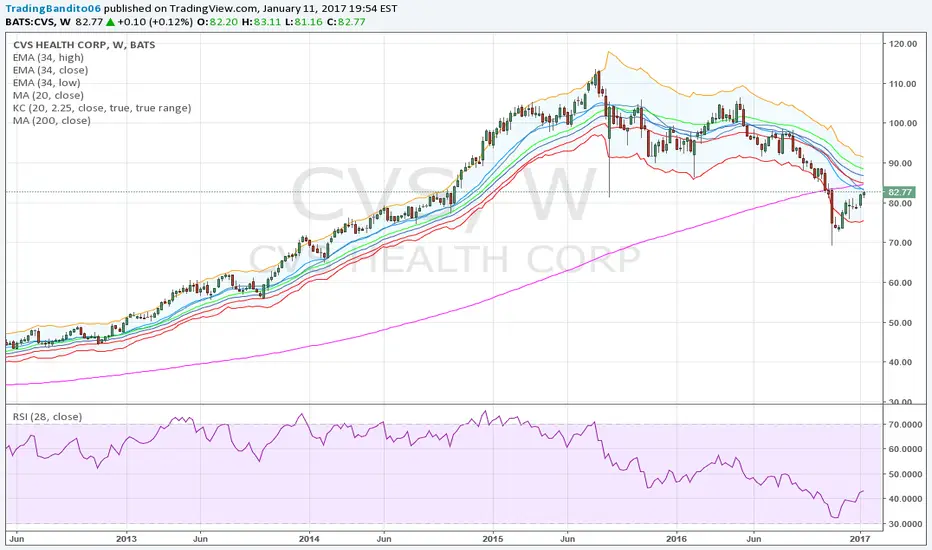Select the EMA (34, close) indicator label
The width and height of the screenshot is (932, 550).
51,70
